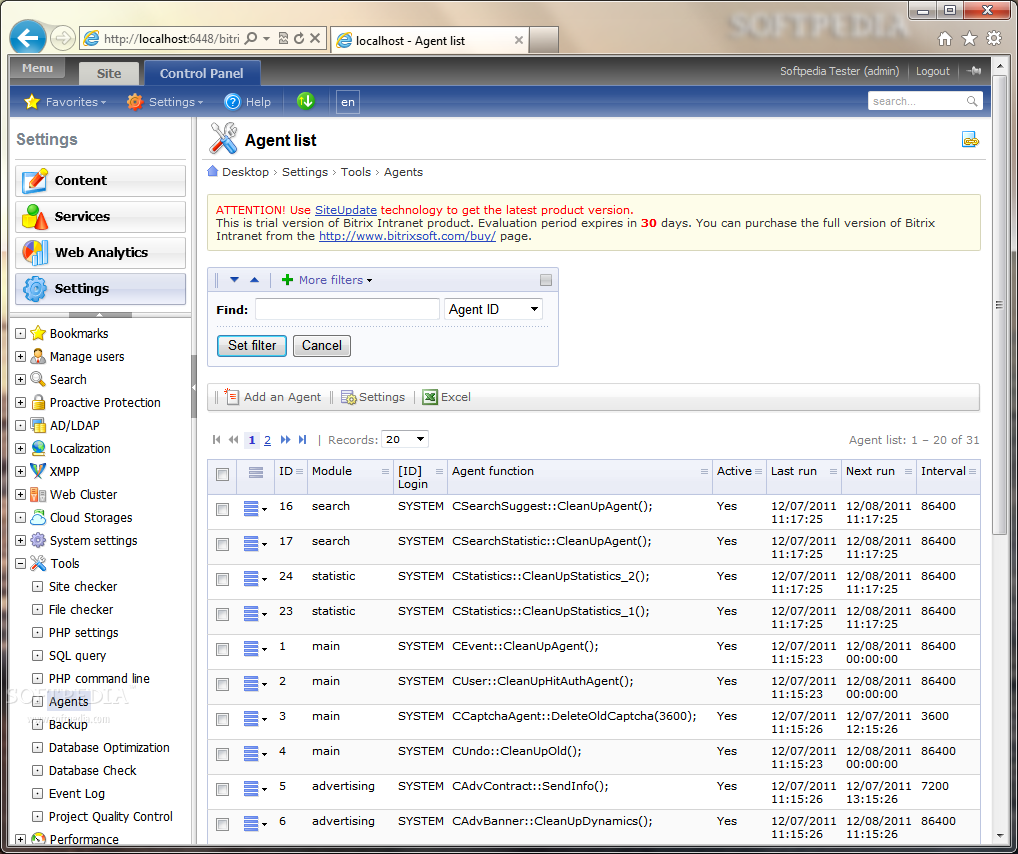Open the Favorites dropdown menu
The image size is (1018, 854).
click(65, 102)
